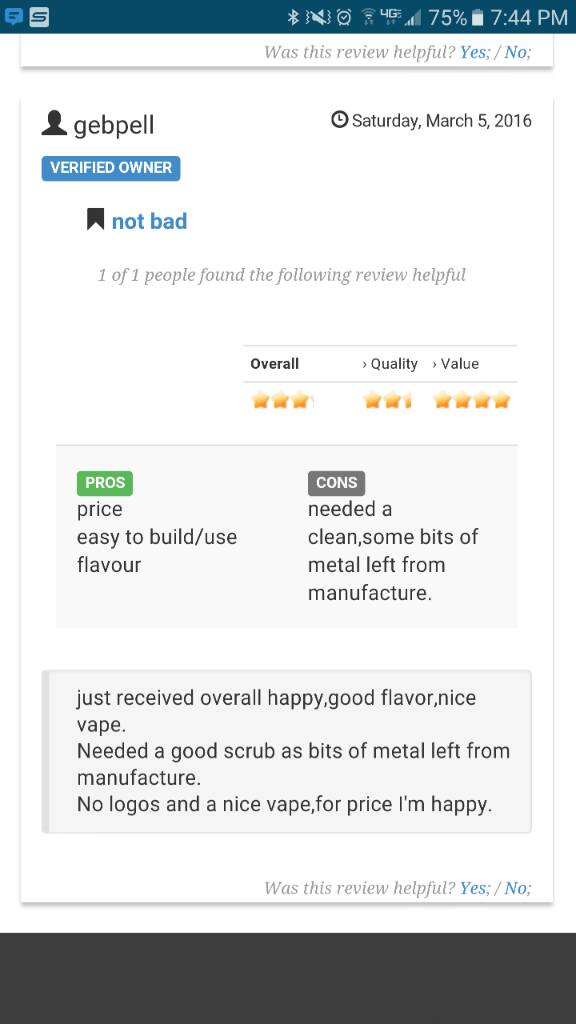The image size is (576, 1024).
Task: Tap the bookmark icon before 'not bad'
Action: (95, 219)
